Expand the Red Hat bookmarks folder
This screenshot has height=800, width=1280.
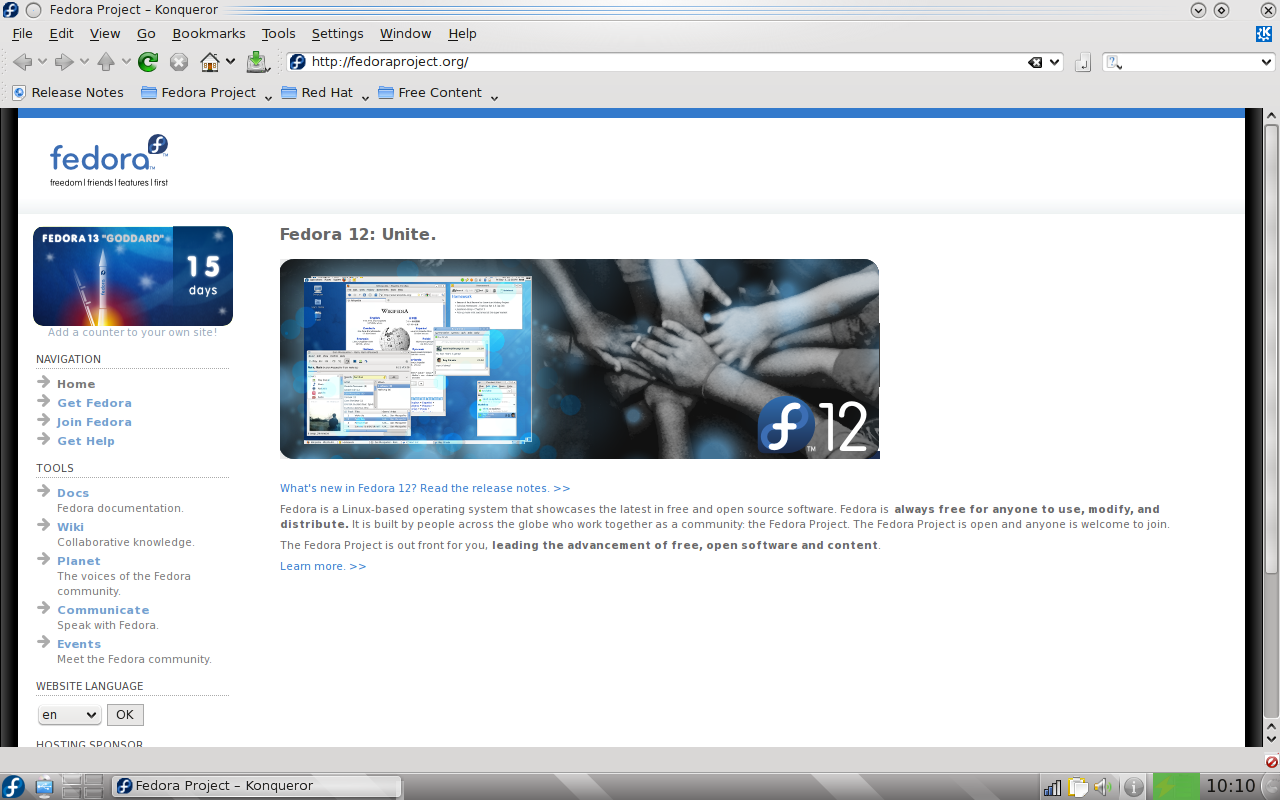[x=325, y=92]
